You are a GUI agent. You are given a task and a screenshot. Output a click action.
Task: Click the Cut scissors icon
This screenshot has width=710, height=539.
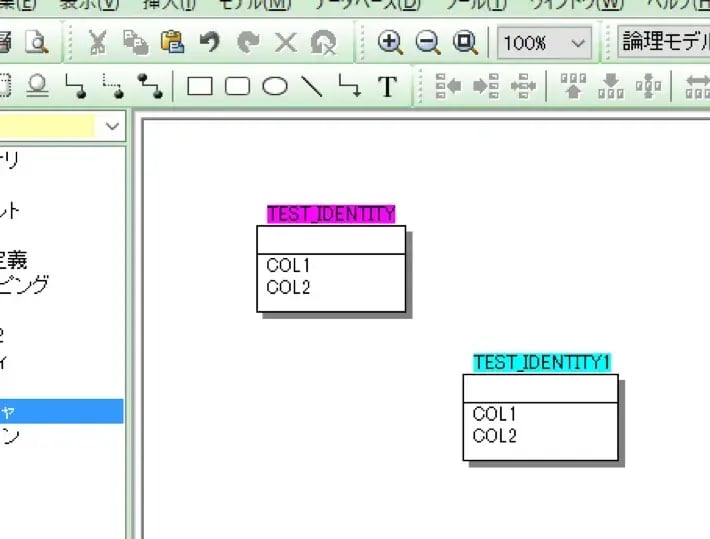(98, 42)
